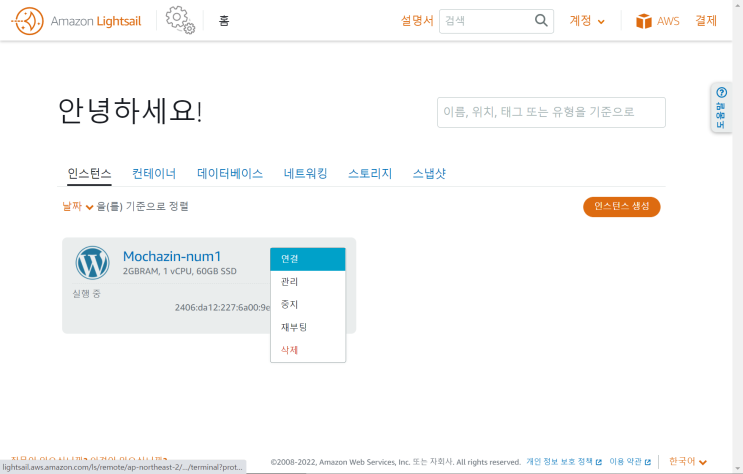Choose 중지 from the context menu
The height and width of the screenshot is (474, 743).
pyautogui.click(x=308, y=305)
